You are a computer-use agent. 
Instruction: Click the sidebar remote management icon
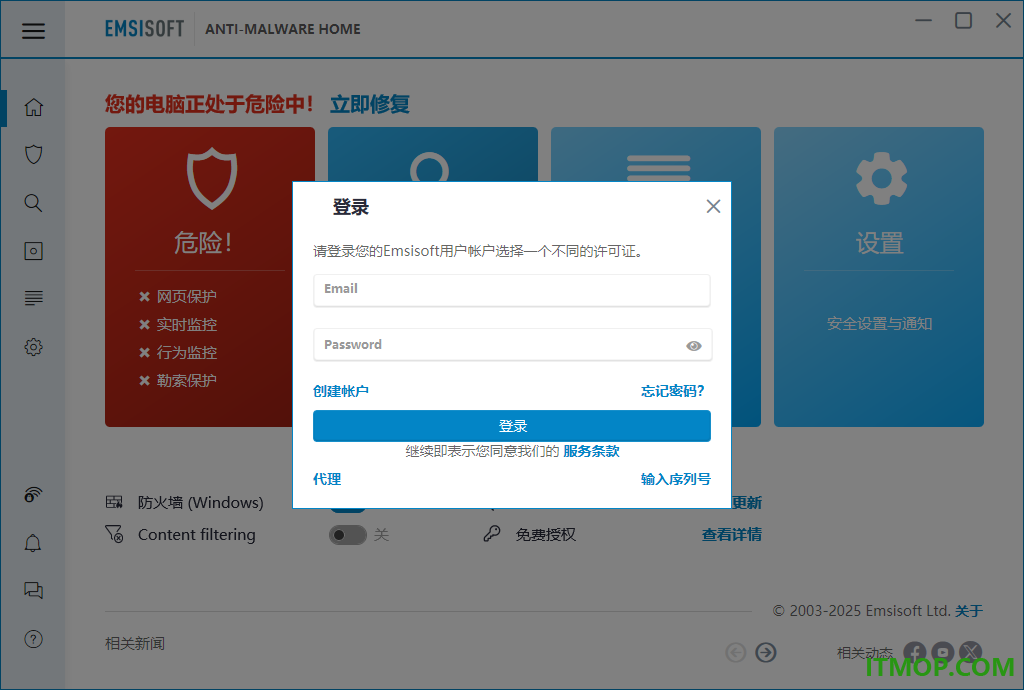click(x=33, y=495)
